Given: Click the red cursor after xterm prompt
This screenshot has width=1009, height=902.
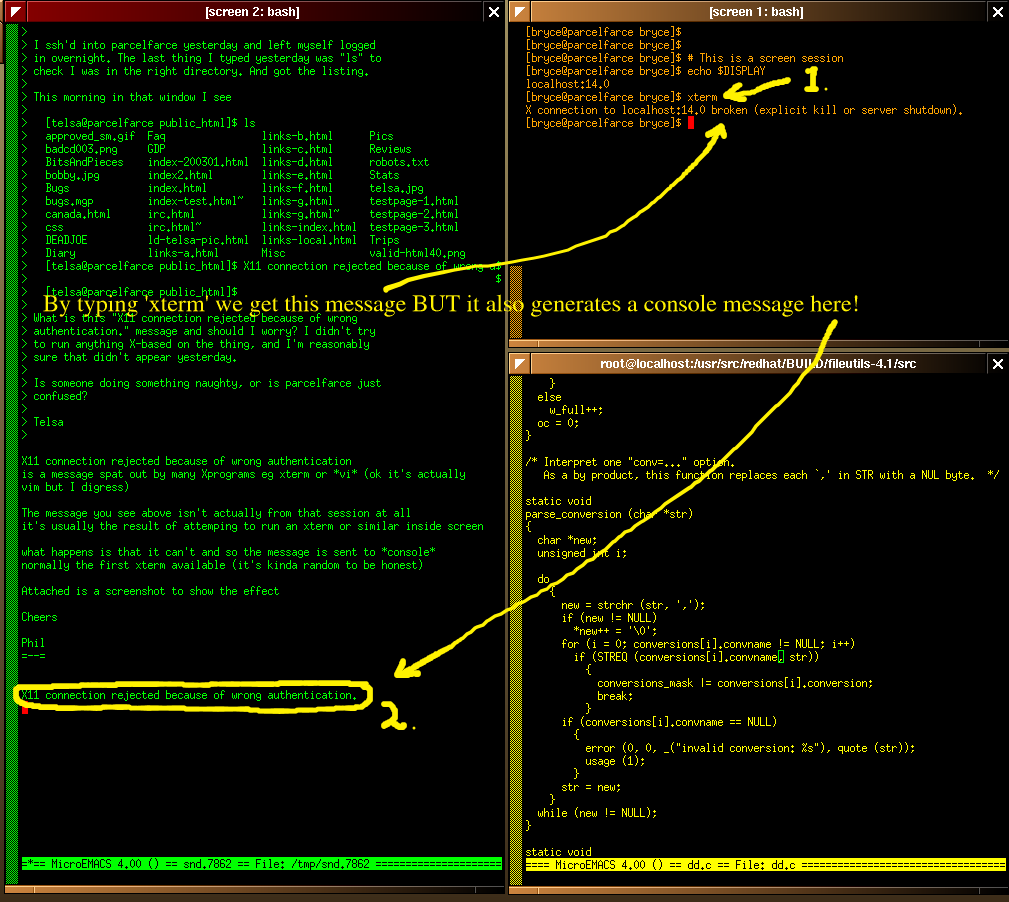Looking at the screenshot, I should point(690,123).
